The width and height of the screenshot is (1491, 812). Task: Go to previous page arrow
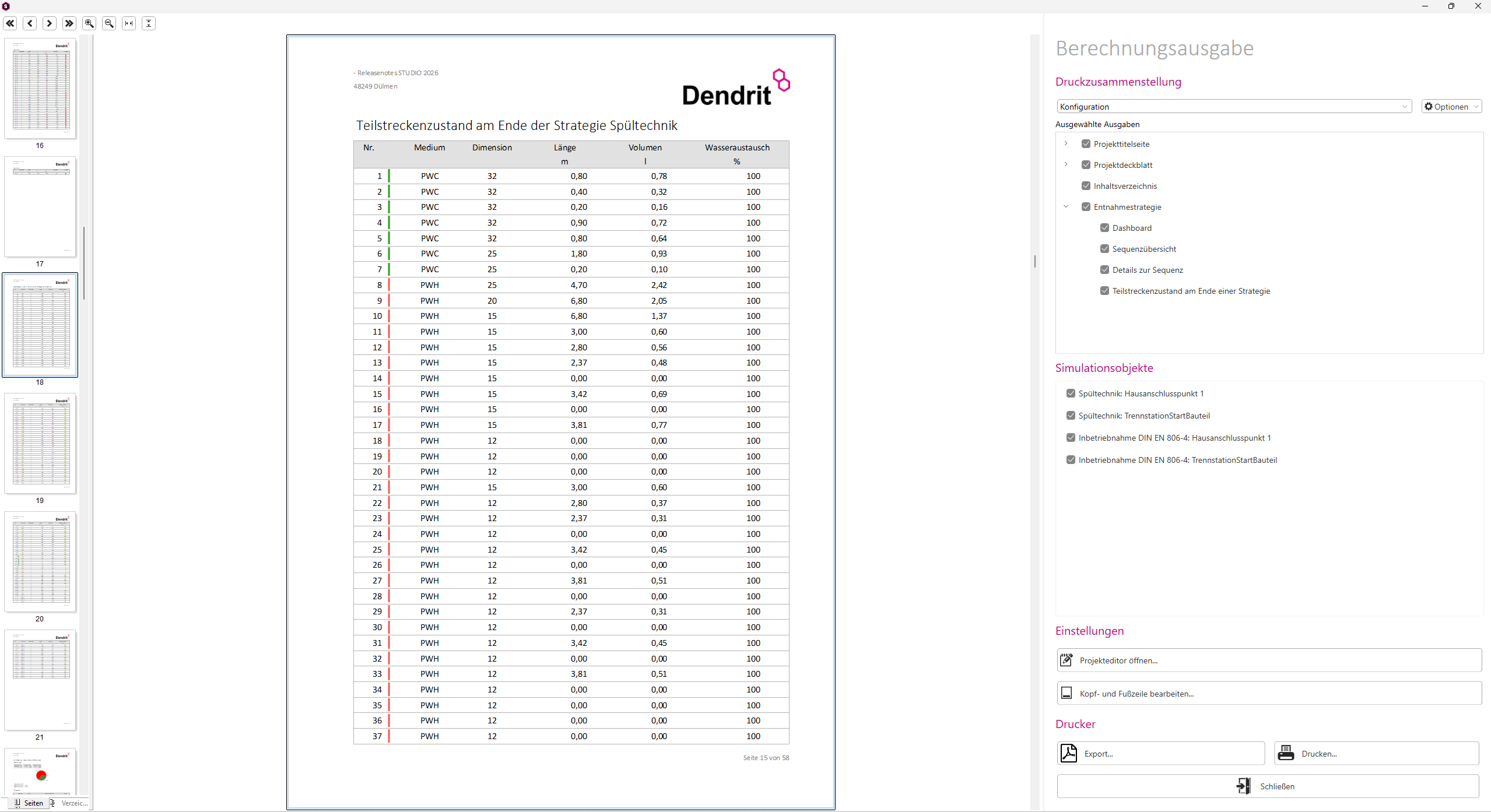(30, 23)
